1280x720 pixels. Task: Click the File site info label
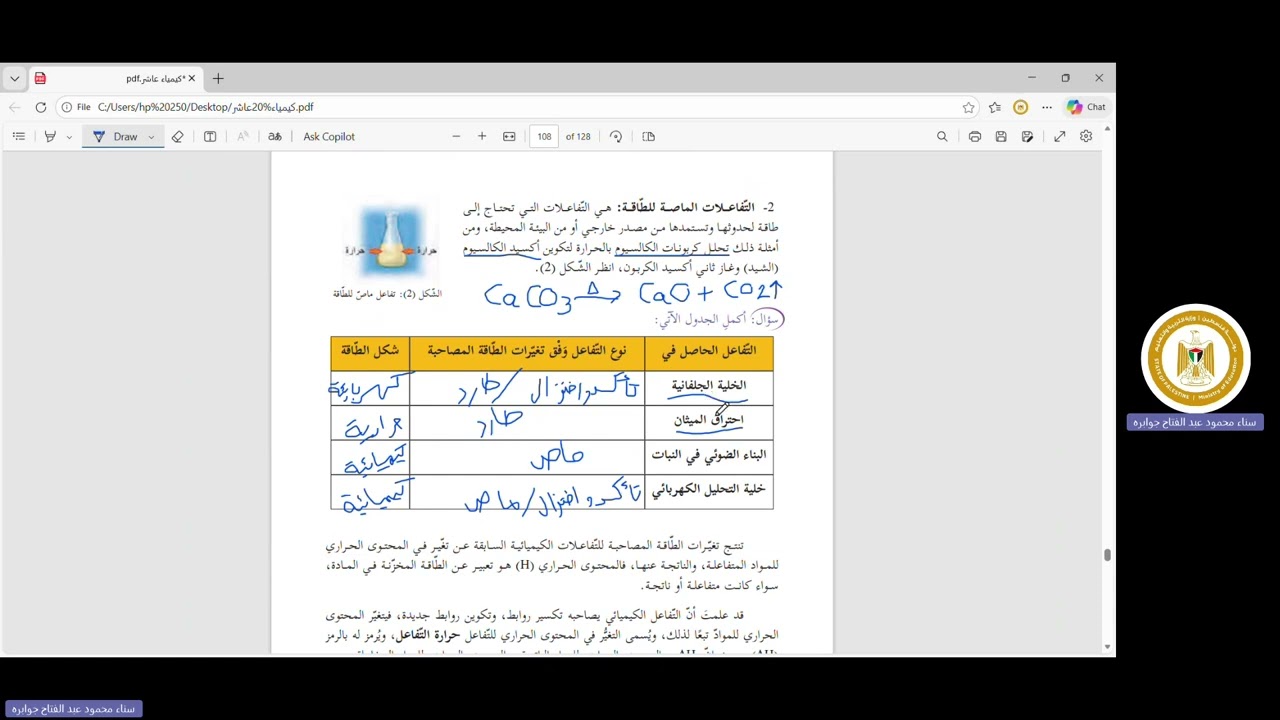pos(75,107)
